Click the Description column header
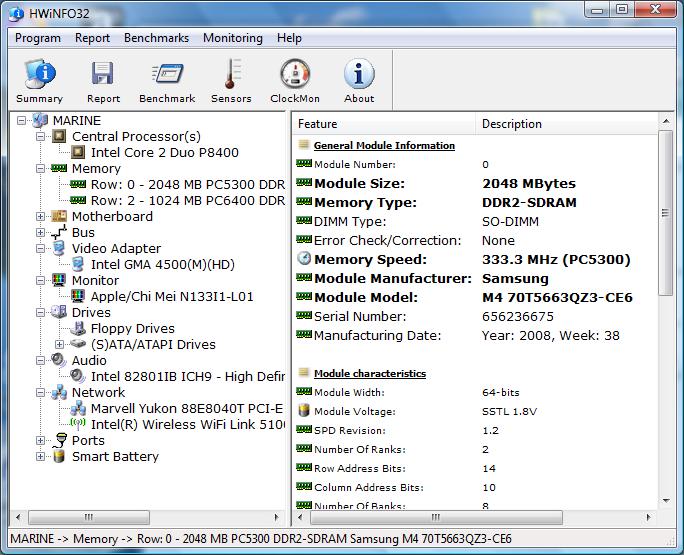Screen dimensions: 684x555 (567, 124)
